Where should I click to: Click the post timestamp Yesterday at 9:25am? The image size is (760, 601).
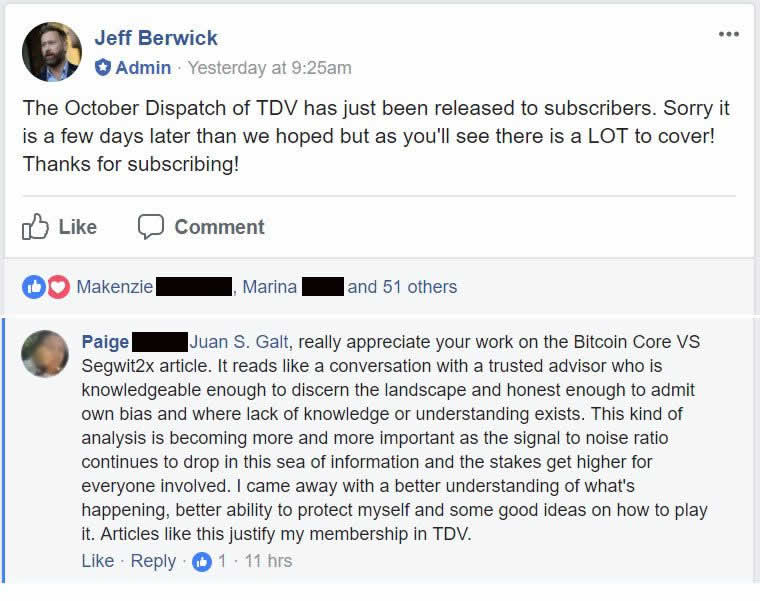270,68
